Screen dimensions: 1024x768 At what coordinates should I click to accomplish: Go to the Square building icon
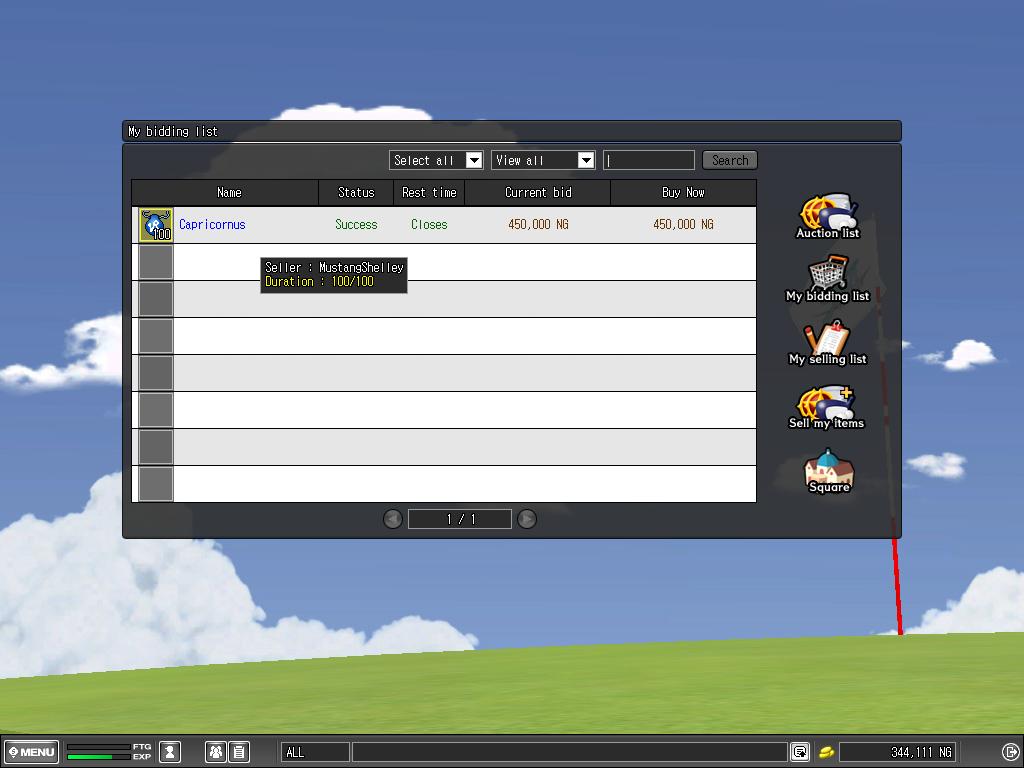tap(828, 470)
